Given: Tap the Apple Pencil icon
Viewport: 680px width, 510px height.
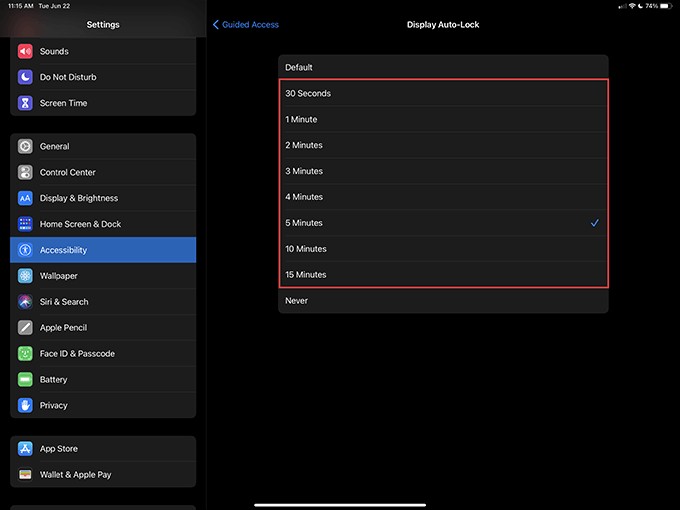Looking at the screenshot, I should click(25, 328).
